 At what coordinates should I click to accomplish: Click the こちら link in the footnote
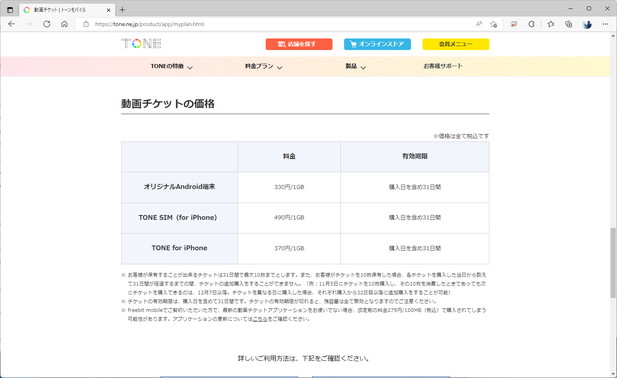click(x=260, y=319)
